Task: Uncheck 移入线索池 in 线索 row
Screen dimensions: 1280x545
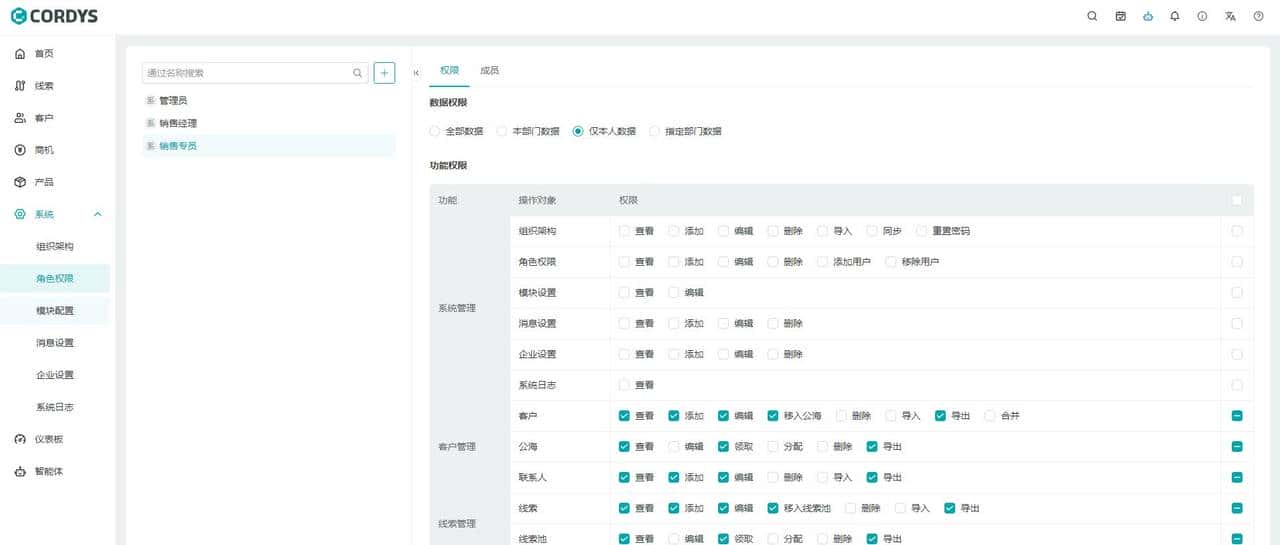Action: pos(773,508)
